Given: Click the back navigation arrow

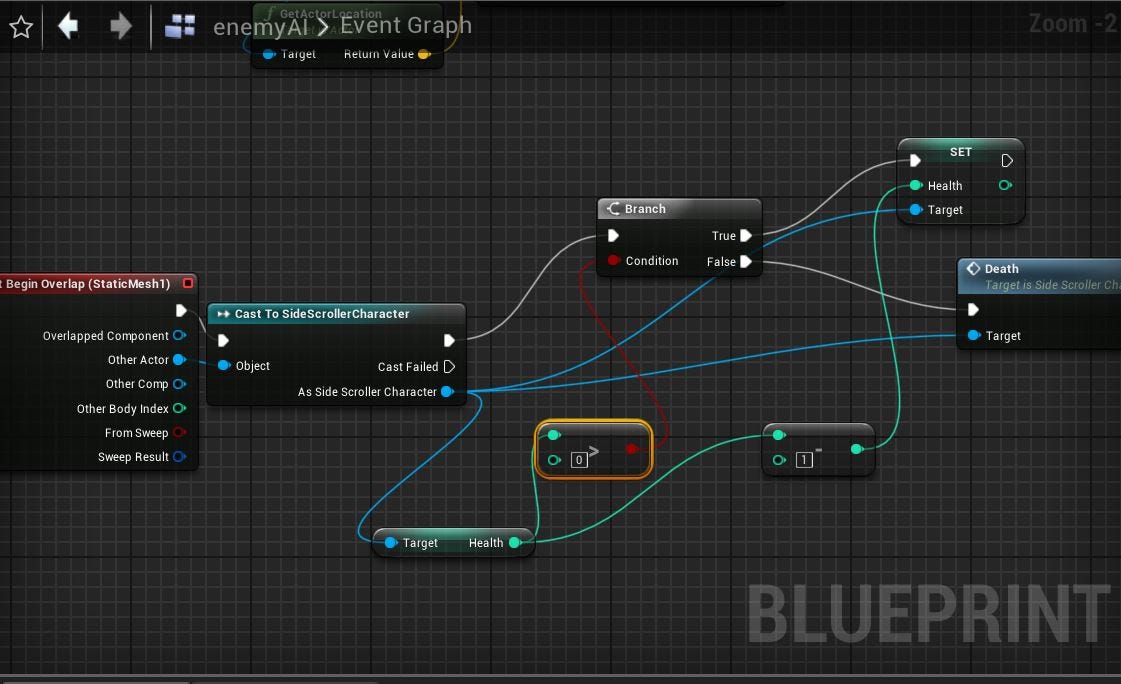Looking at the screenshot, I should [x=68, y=26].
